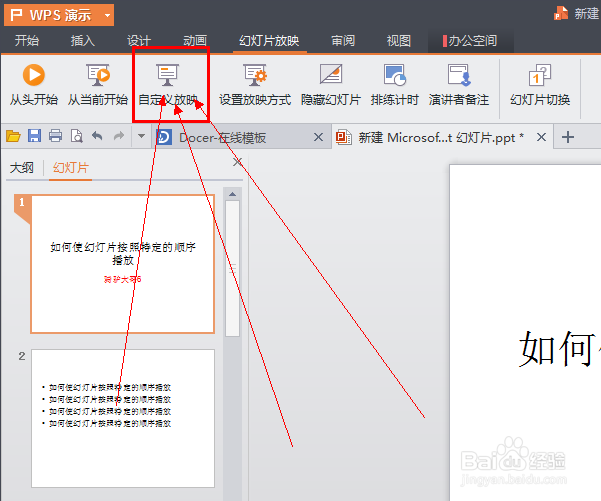Add a new document tab with plus button
This screenshot has width=601, height=501.
568,137
